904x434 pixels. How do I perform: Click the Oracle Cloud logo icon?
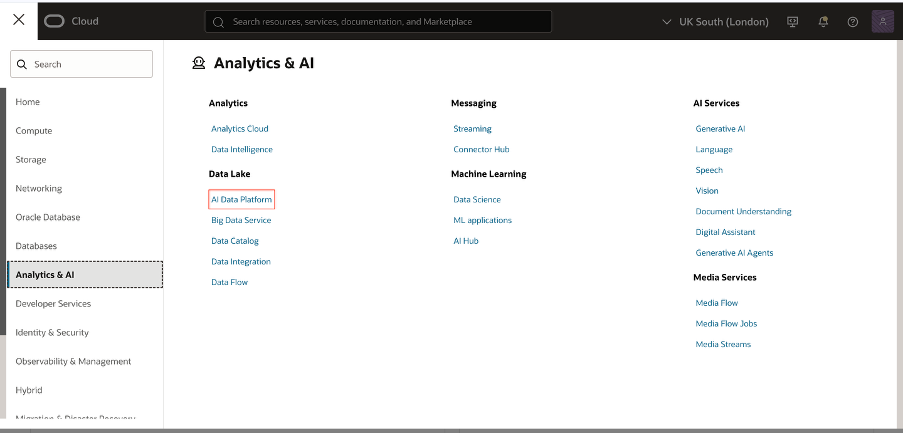(54, 21)
